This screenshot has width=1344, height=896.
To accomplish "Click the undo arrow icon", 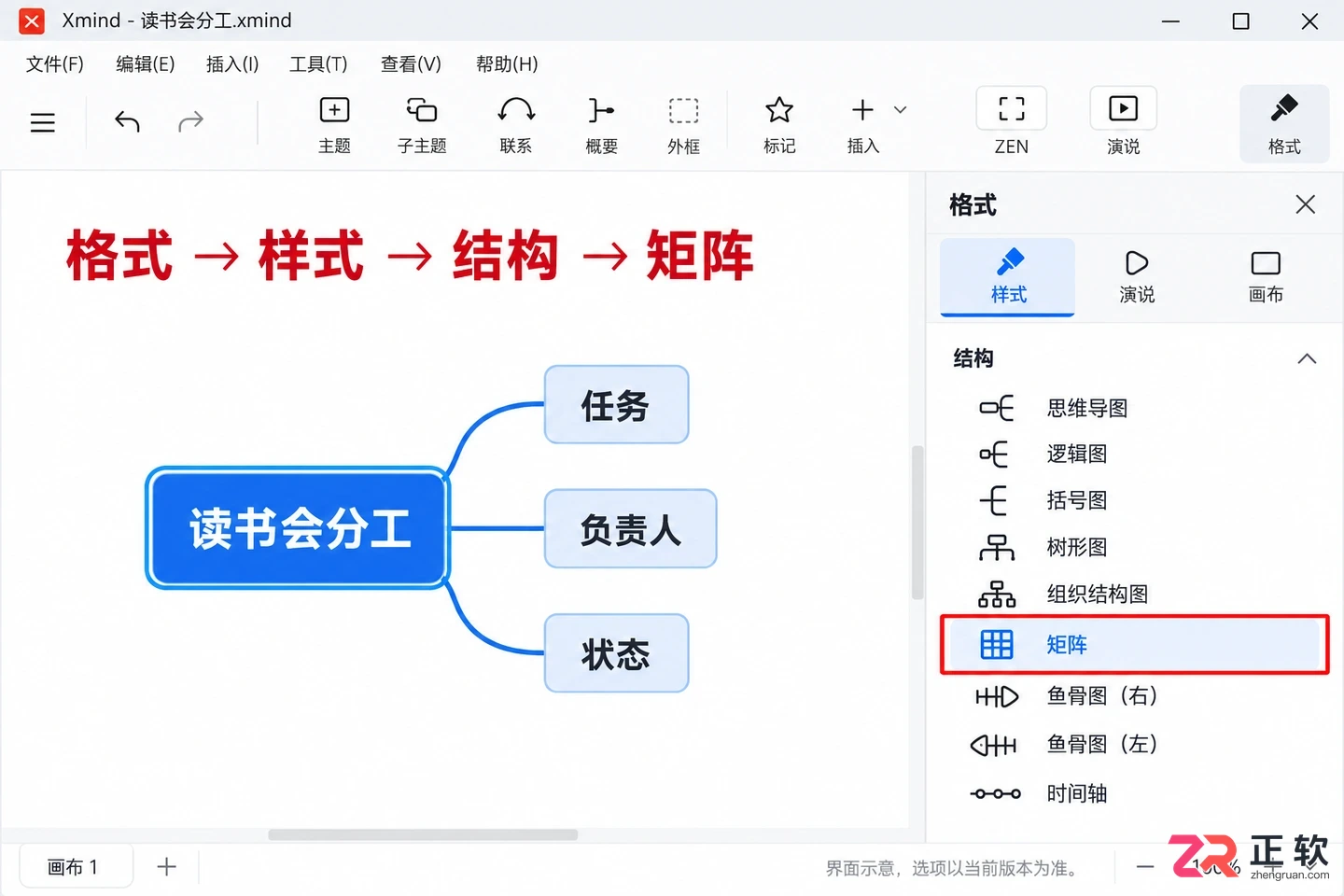I will point(127,120).
